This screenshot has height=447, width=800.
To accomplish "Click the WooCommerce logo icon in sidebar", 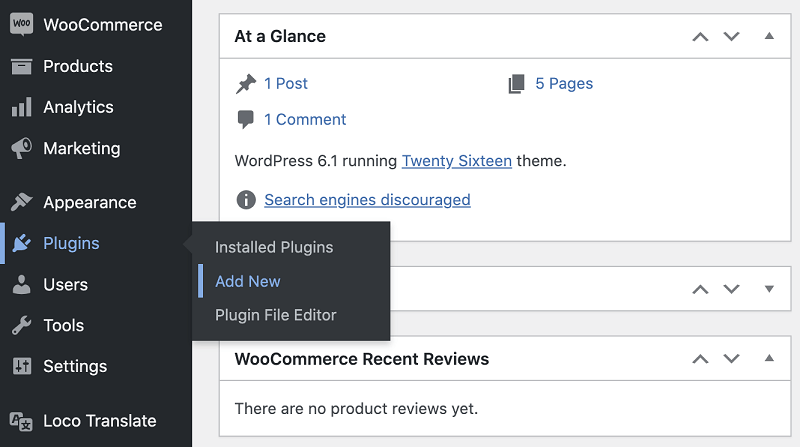I will click(x=21, y=25).
